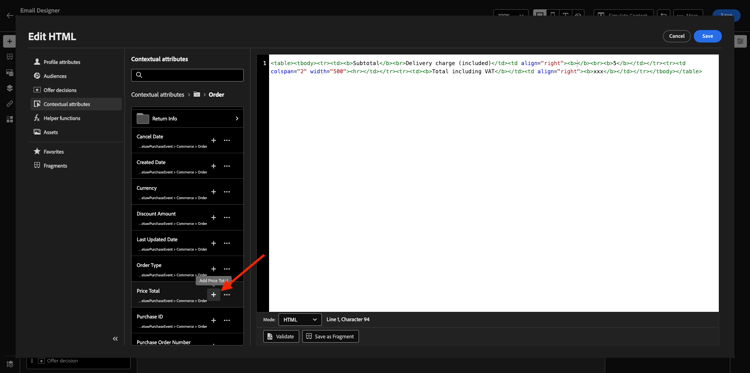Select Contextual attributes in left menu
The height and width of the screenshot is (373, 750).
click(x=76, y=104)
